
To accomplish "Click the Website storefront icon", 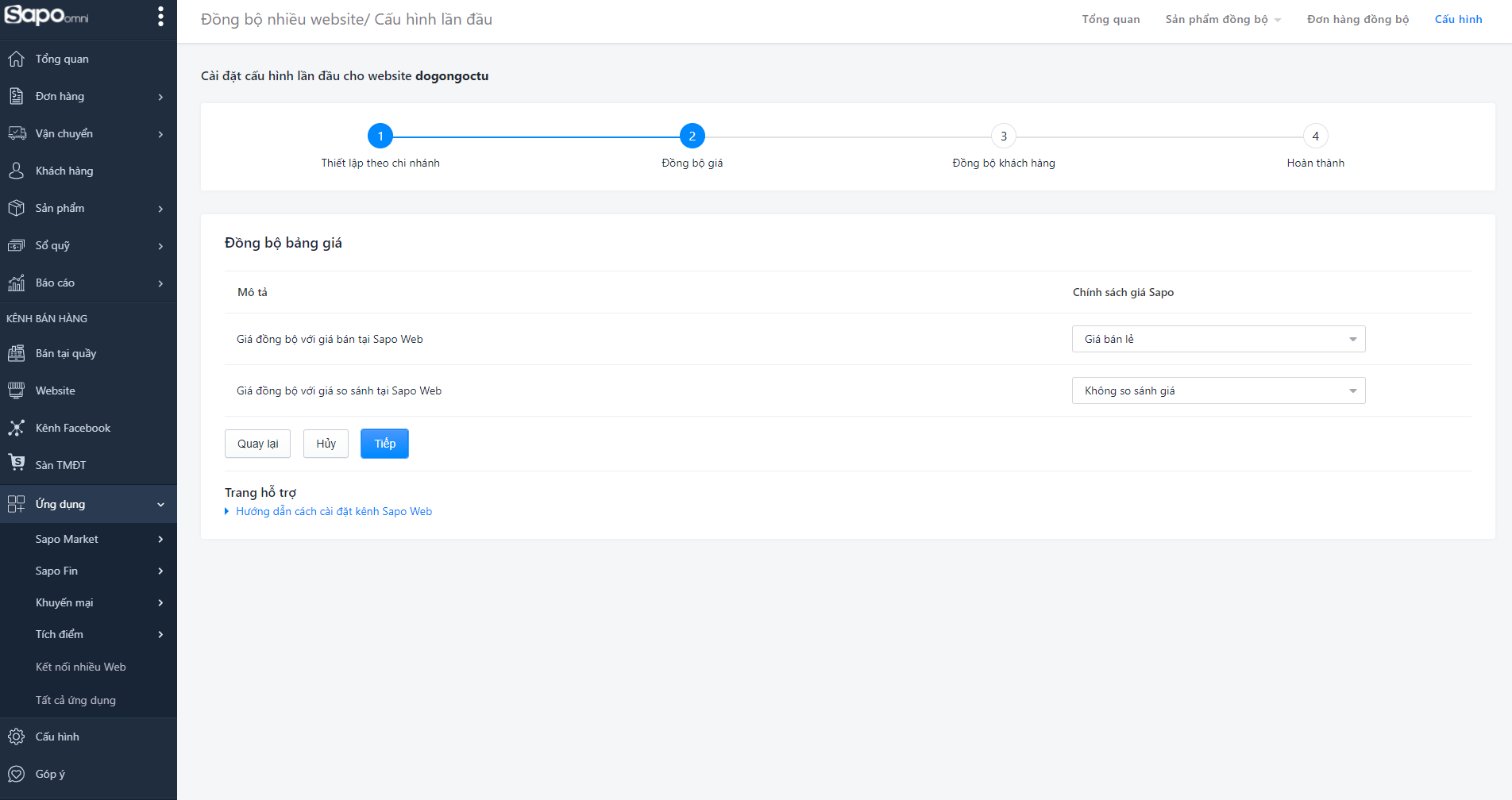I will coord(16,390).
